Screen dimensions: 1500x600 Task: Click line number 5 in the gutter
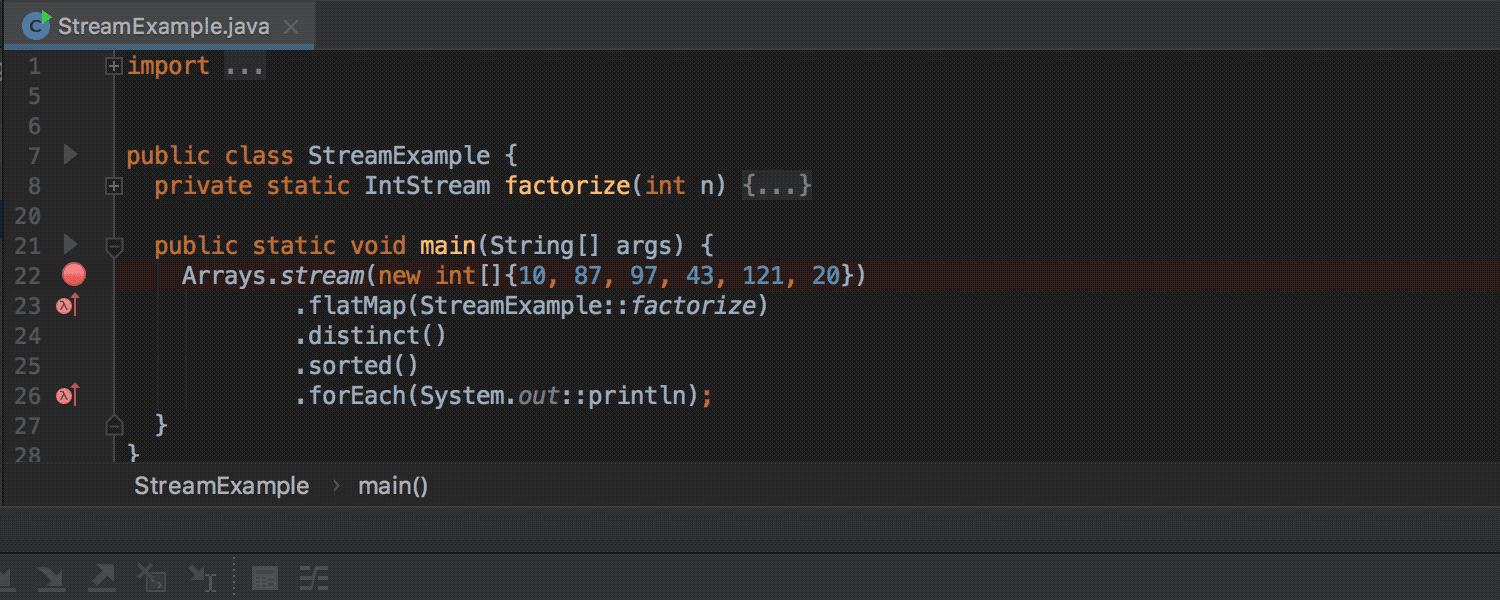point(35,97)
